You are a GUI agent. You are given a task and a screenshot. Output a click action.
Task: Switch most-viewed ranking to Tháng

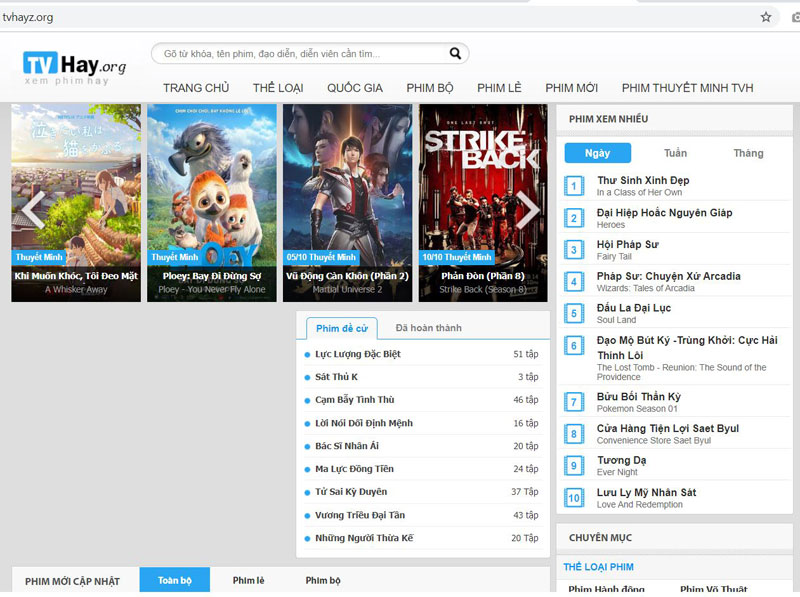click(748, 153)
